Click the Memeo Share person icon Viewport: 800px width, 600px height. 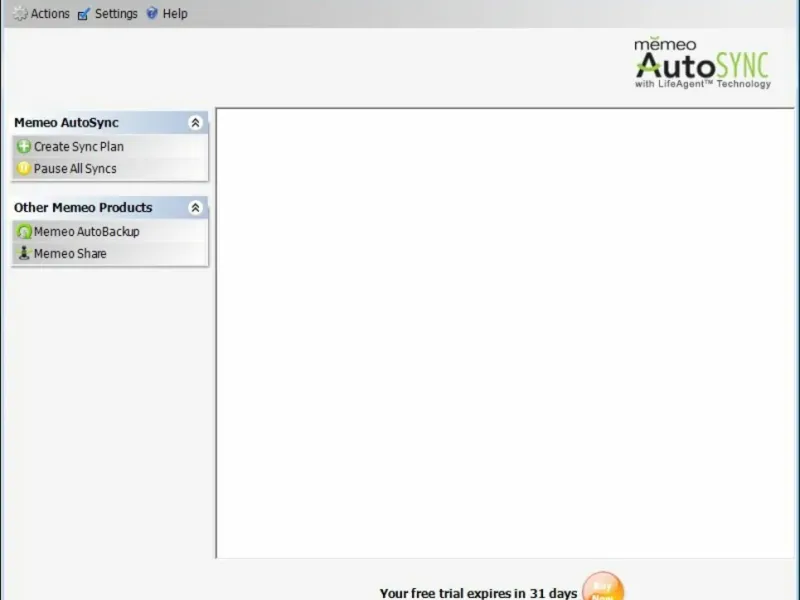(23, 253)
